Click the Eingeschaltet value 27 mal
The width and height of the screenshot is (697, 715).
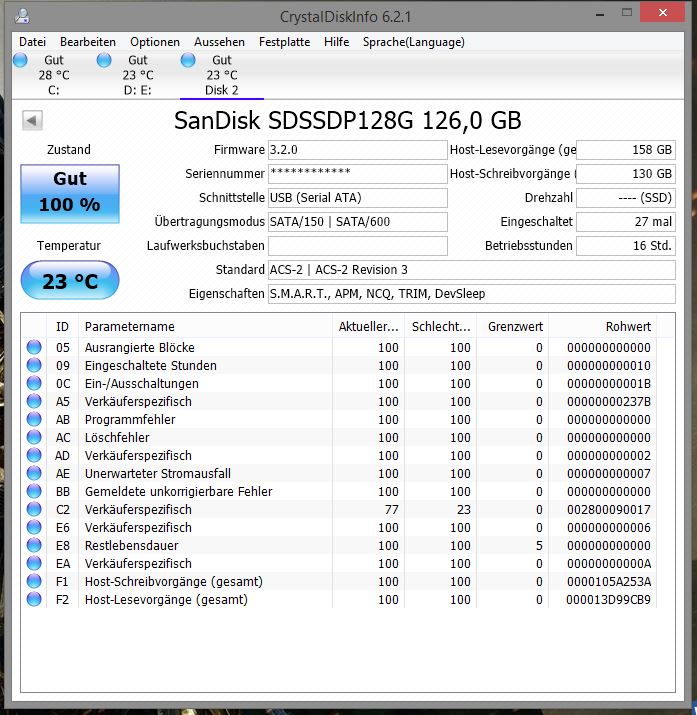pyautogui.click(x=626, y=222)
